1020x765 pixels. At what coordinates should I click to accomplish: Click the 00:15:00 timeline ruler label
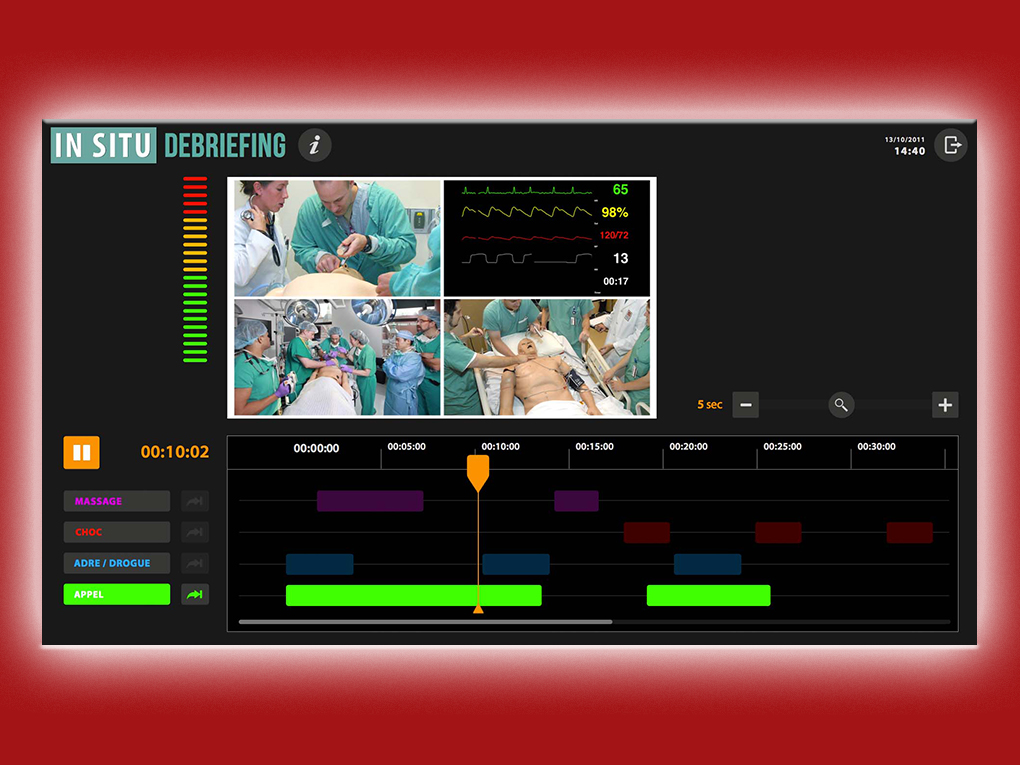click(595, 446)
